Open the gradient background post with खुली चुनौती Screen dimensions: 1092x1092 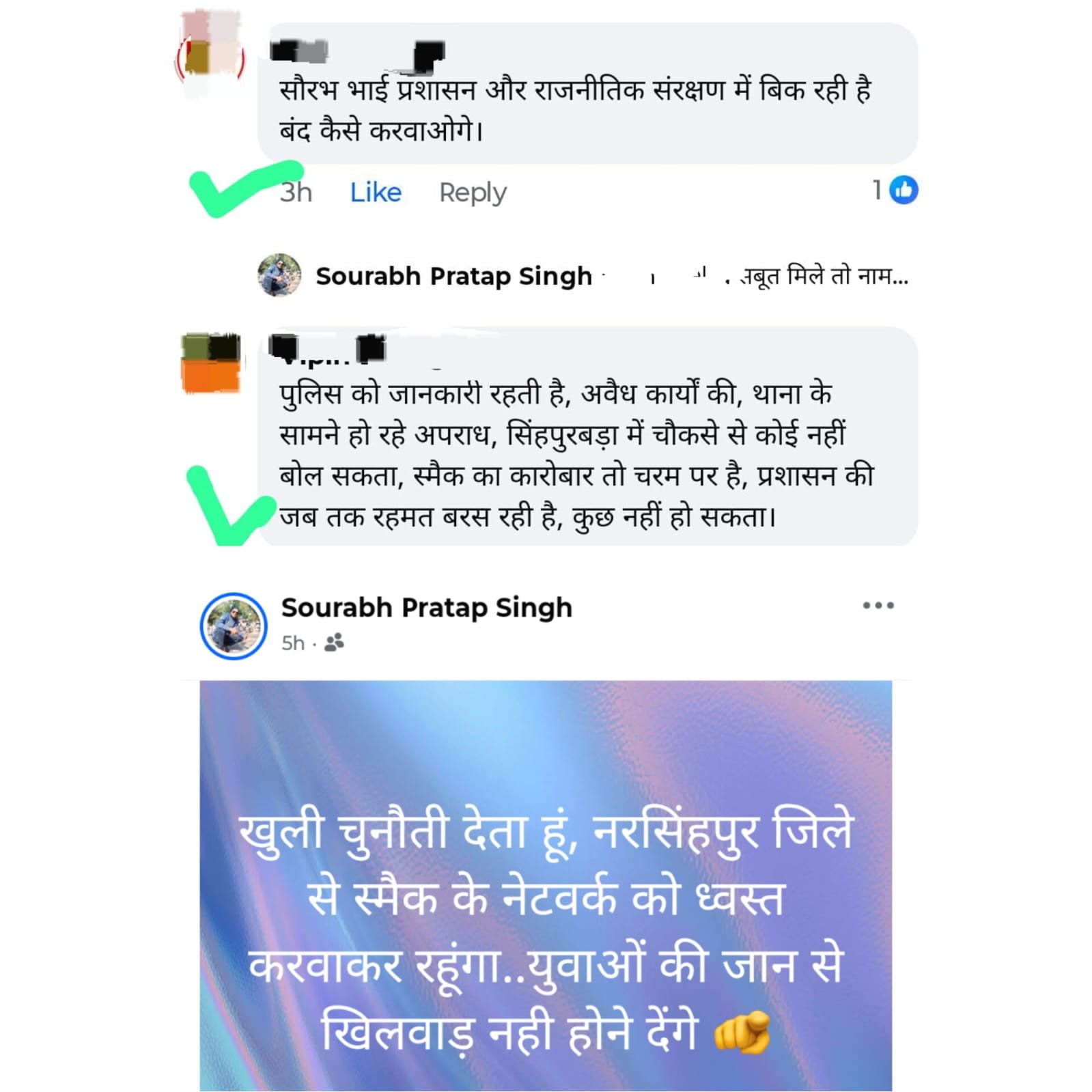pos(546,886)
